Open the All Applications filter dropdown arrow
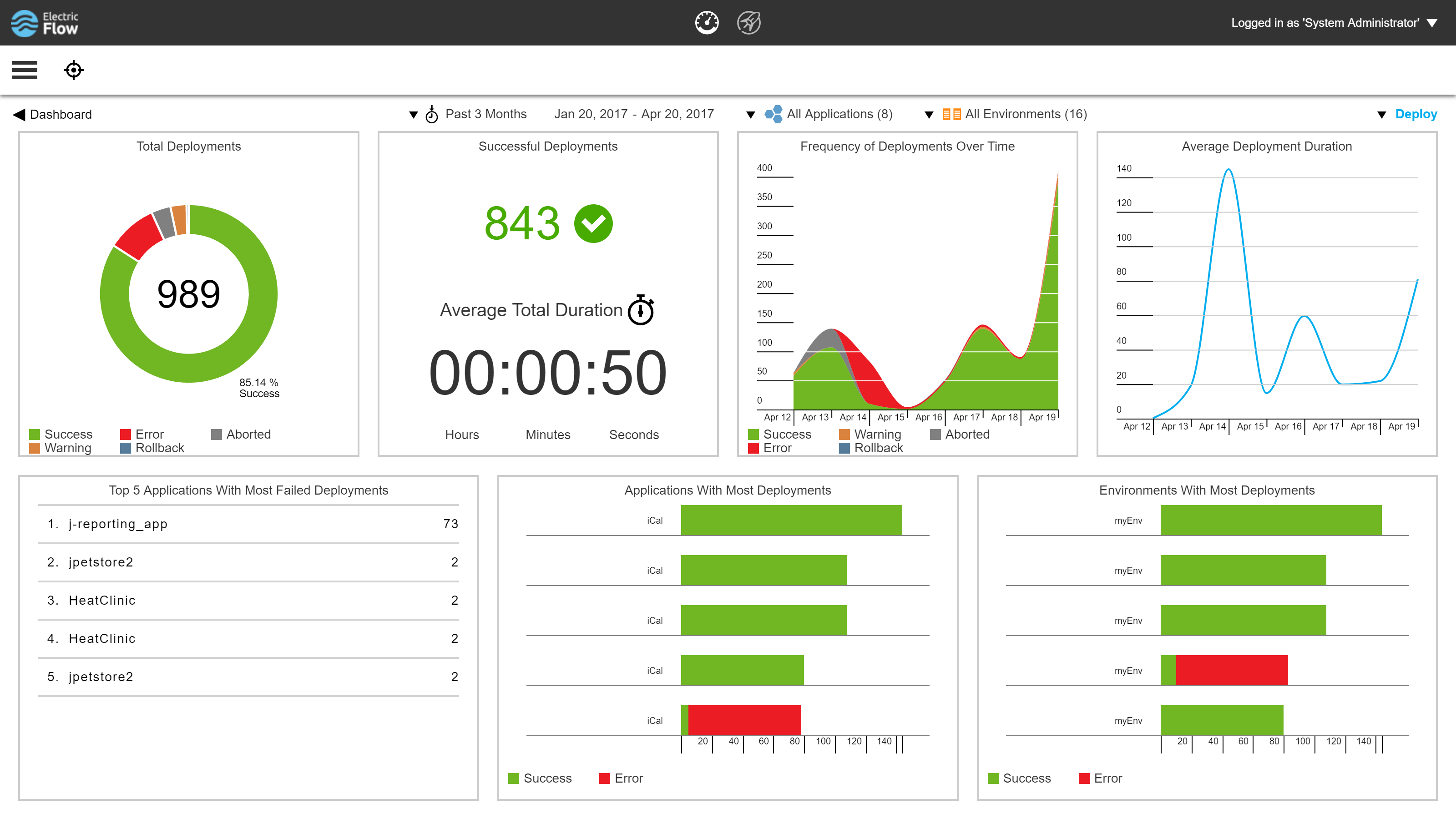This screenshot has height=819, width=1456. point(751,115)
